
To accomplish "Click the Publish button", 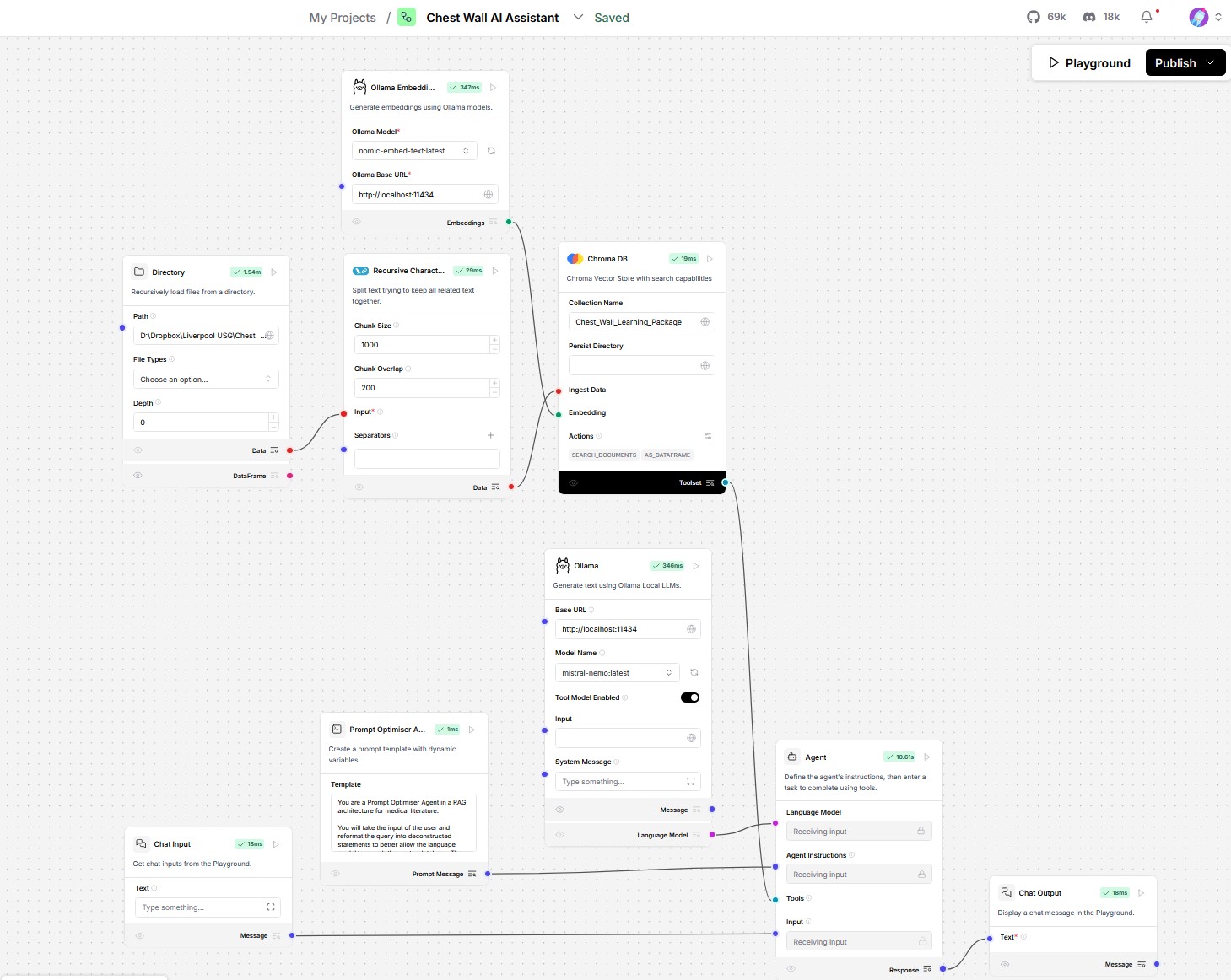I will click(x=1175, y=63).
